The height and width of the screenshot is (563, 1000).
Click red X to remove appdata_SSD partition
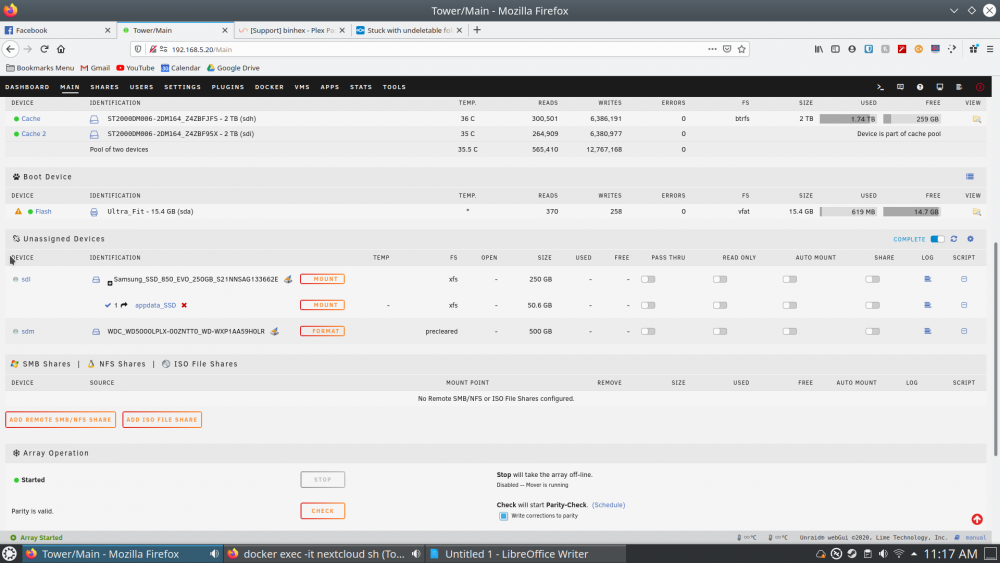(x=184, y=305)
